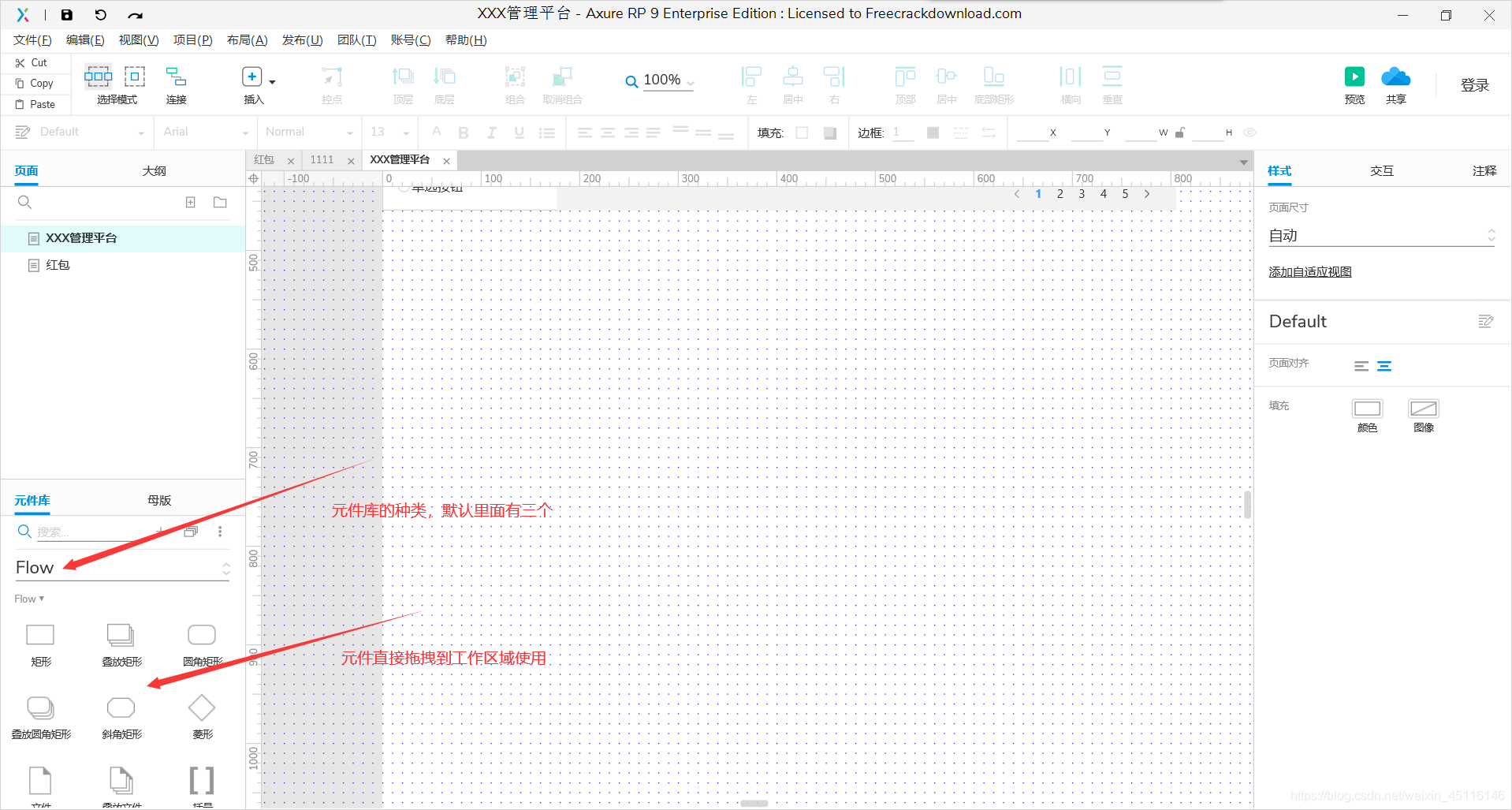1512x810 pixels.
Task: Select the Diamond (菱形) flow widget
Action: [x=202, y=707]
